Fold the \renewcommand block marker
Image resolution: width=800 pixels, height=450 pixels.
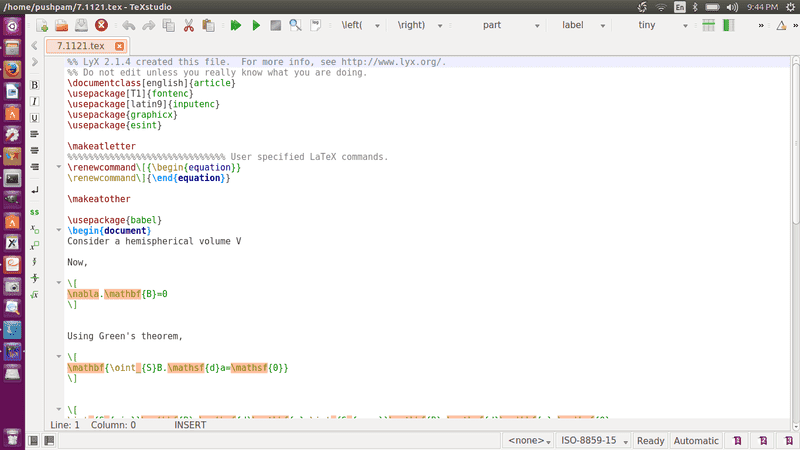pyautogui.click(x=59, y=167)
